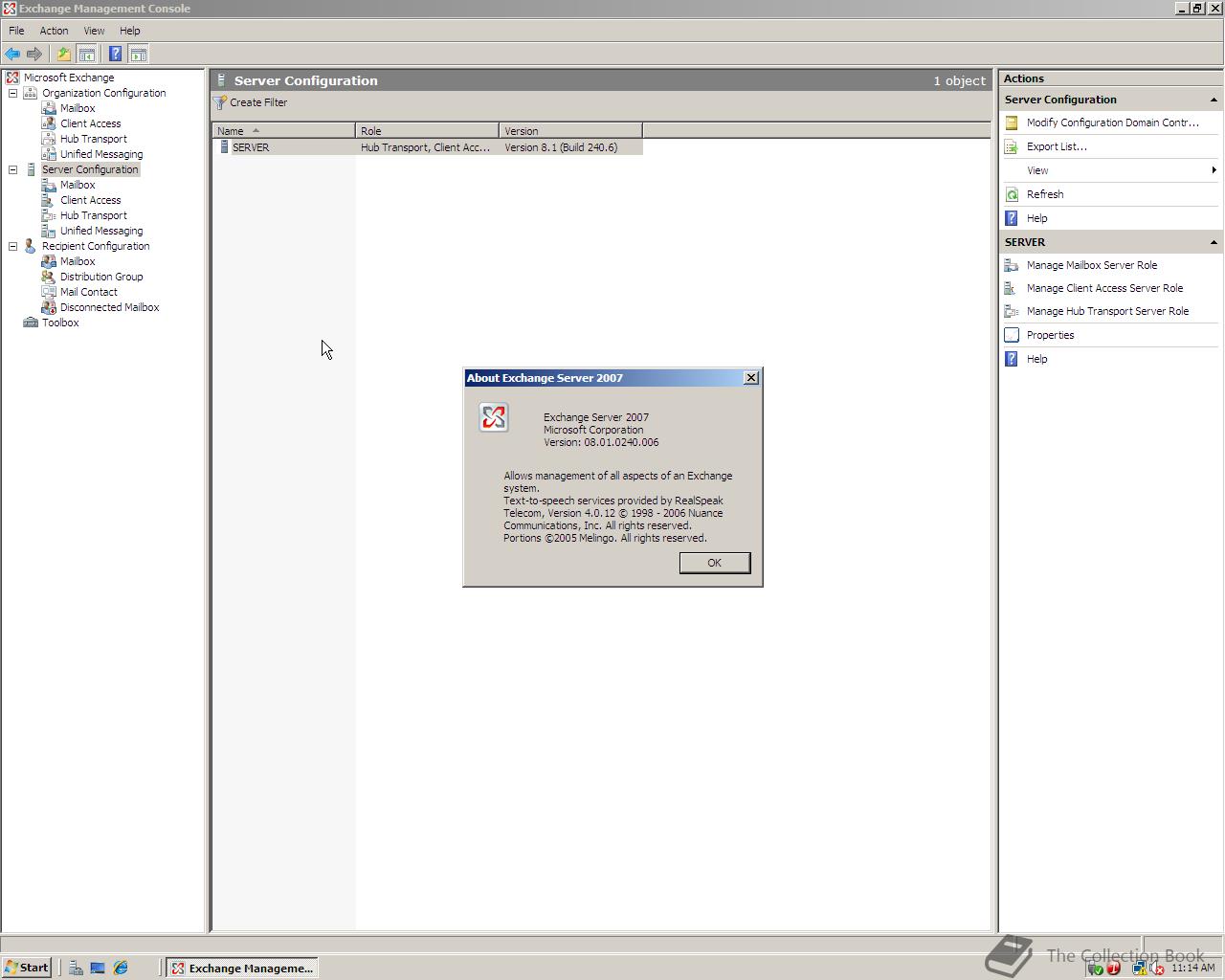Click the muted volume tray icon
Screen dimensions: 1225x980
click(1157, 968)
